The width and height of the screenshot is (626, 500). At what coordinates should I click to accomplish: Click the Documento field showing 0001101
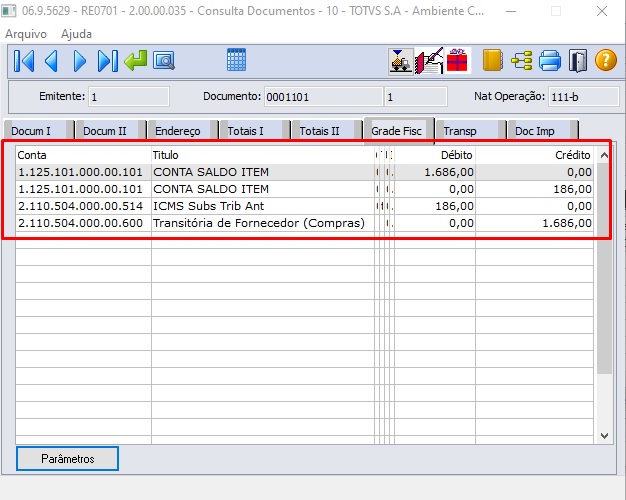click(323, 97)
